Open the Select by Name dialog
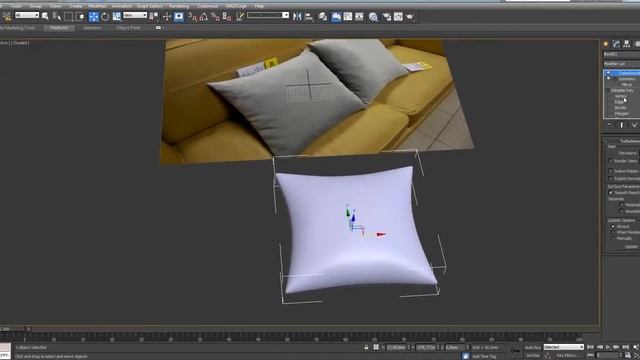 tap(57, 16)
